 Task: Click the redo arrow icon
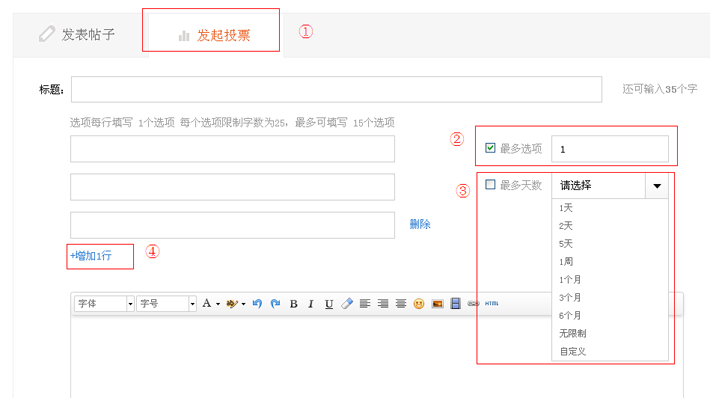click(275, 303)
